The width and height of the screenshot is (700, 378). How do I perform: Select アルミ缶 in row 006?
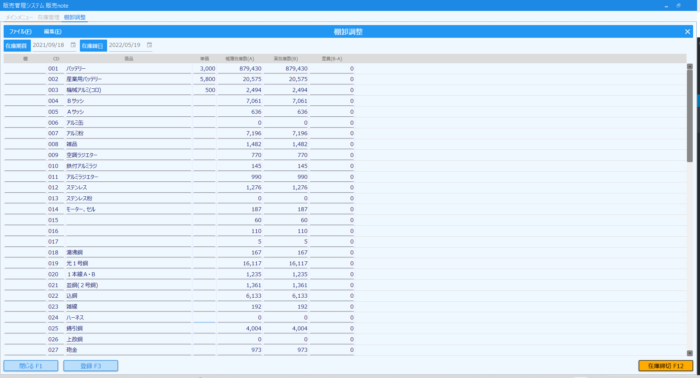(x=129, y=123)
